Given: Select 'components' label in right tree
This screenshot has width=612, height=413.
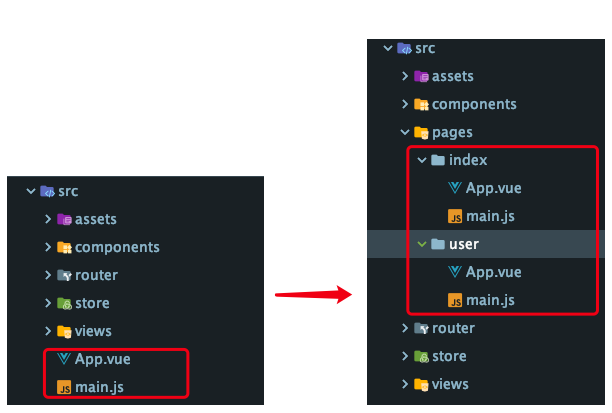Looking at the screenshot, I should tap(474, 105).
